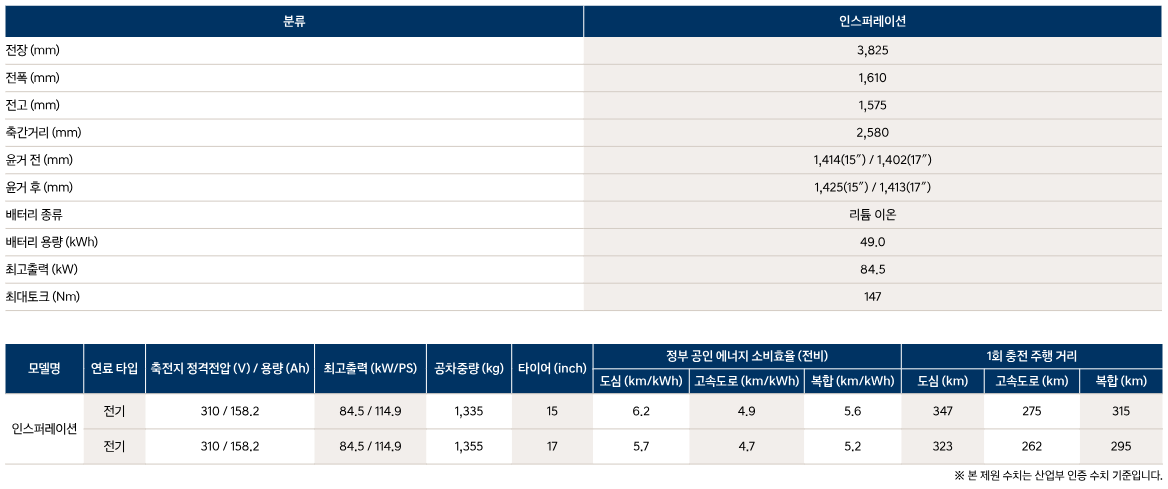The image size is (1168, 489).
Task: Click the 고속도로 (km/kWh) sub-header
Action: point(746,381)
